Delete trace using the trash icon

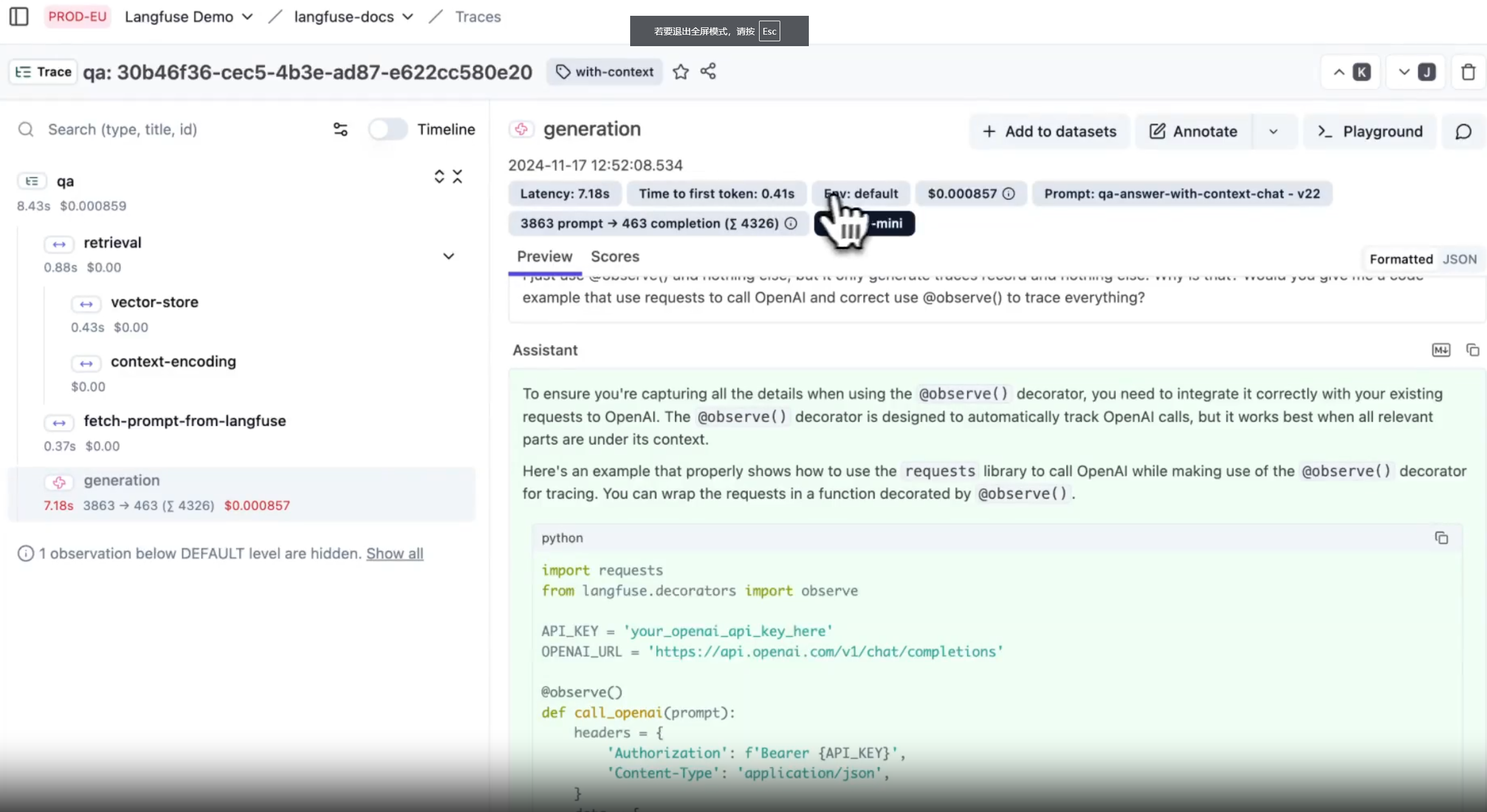coord(1468,72)
